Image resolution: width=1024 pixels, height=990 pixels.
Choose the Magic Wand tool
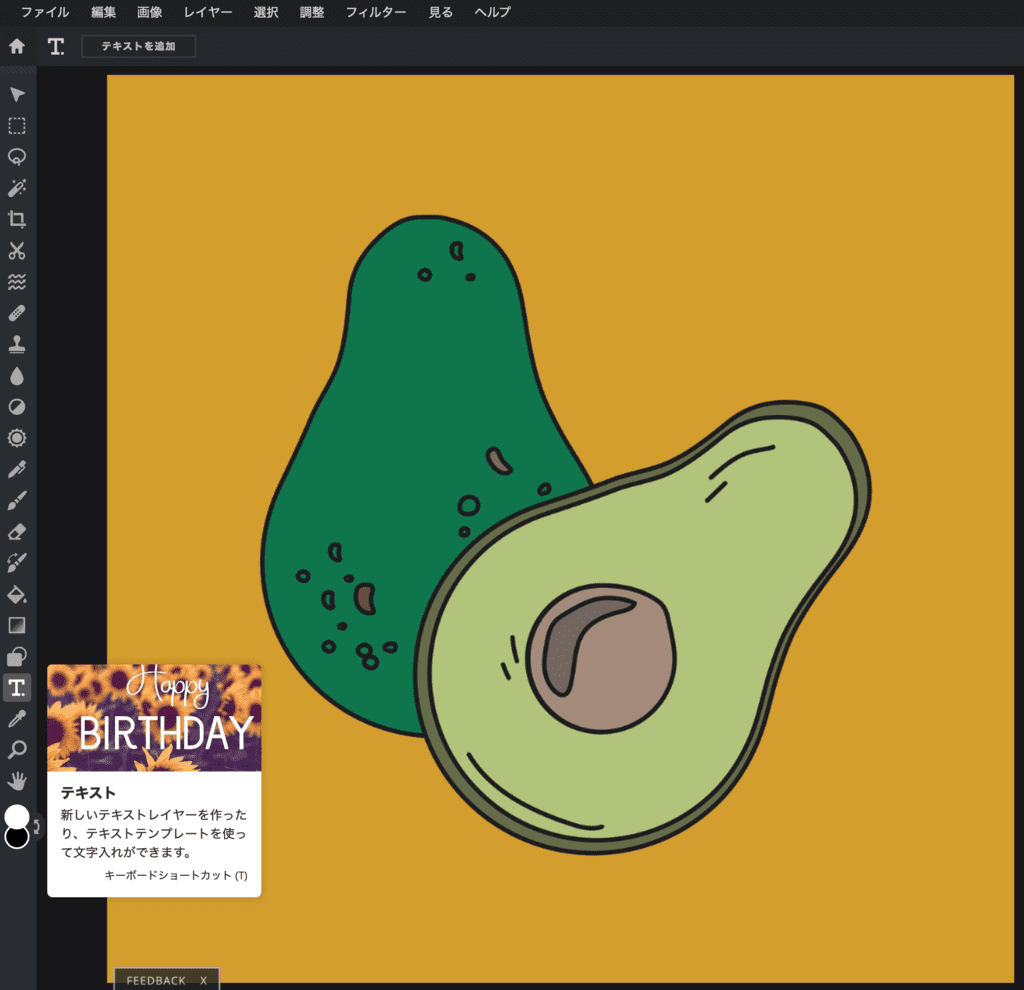tap(17, 188)
